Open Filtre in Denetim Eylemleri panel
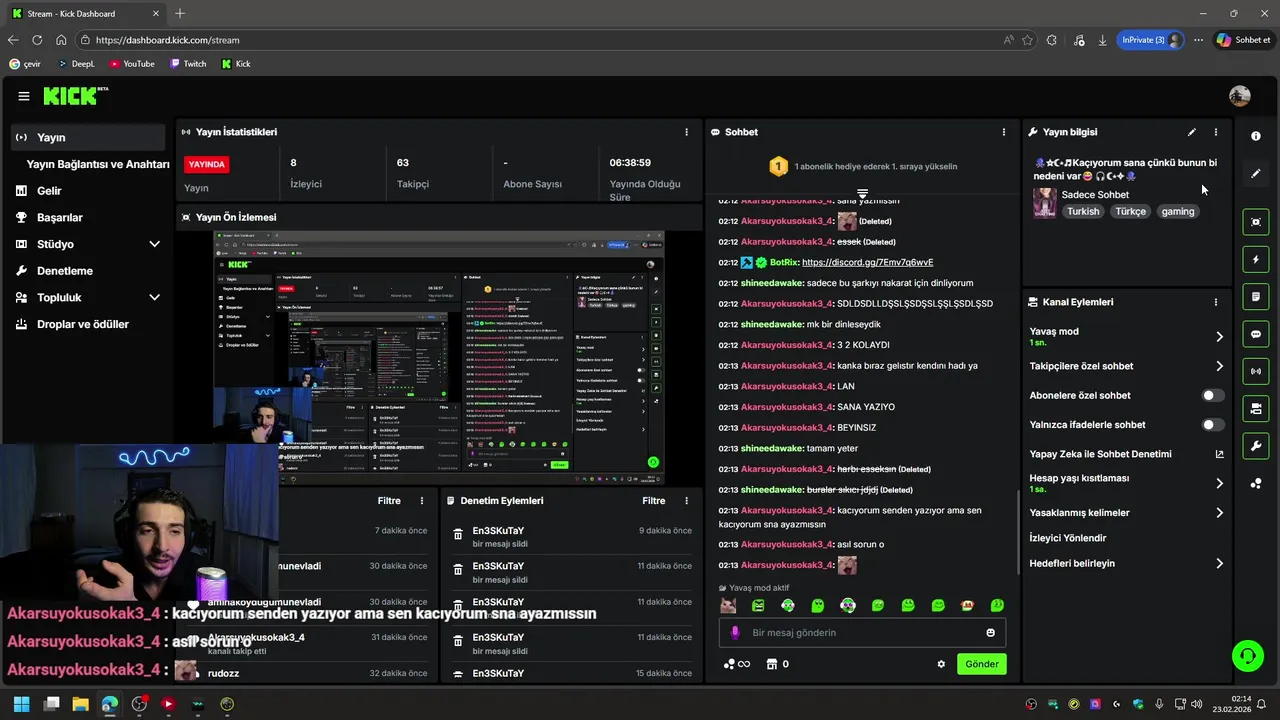The image size is (1280, 720). pyautogui.click(x=653, y=501)
